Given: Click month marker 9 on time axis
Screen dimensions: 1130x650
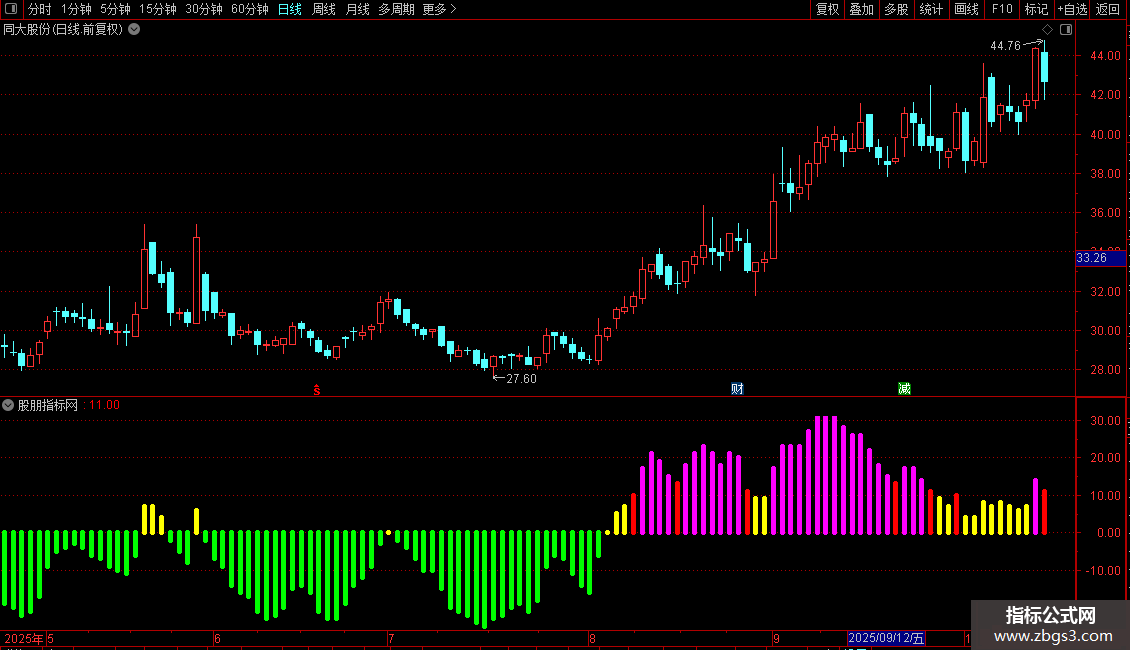Looking at the screenshot, I should pyautogui.click(x=776, y=639).
